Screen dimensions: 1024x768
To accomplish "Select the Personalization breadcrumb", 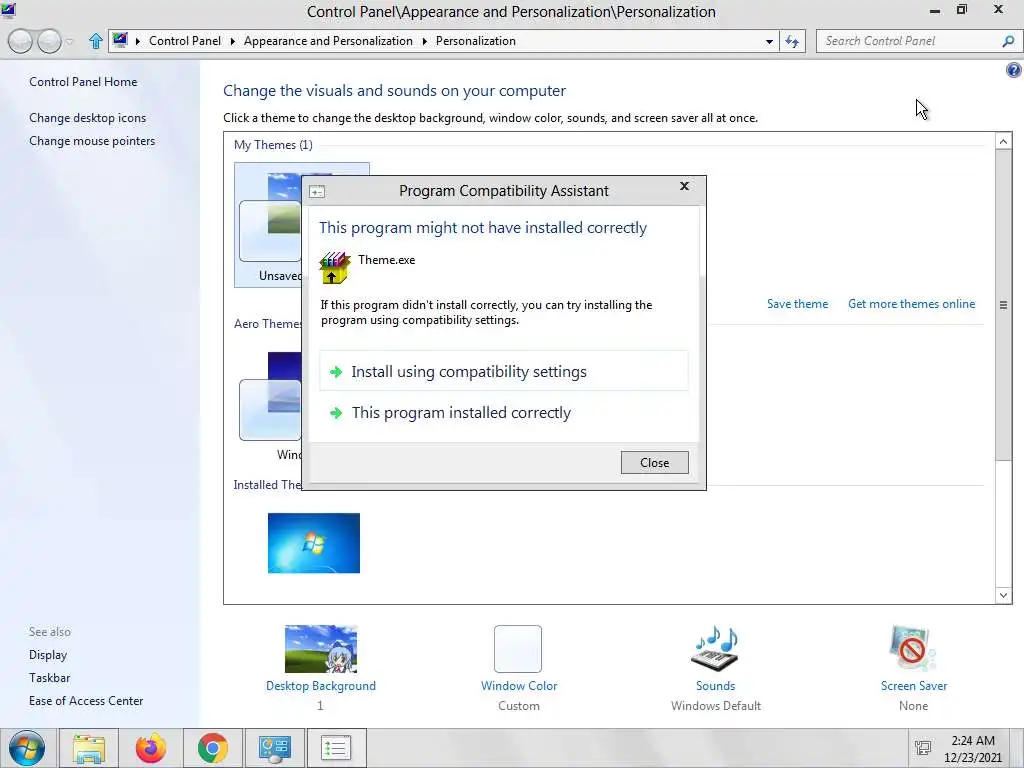I will coord(475,40).
